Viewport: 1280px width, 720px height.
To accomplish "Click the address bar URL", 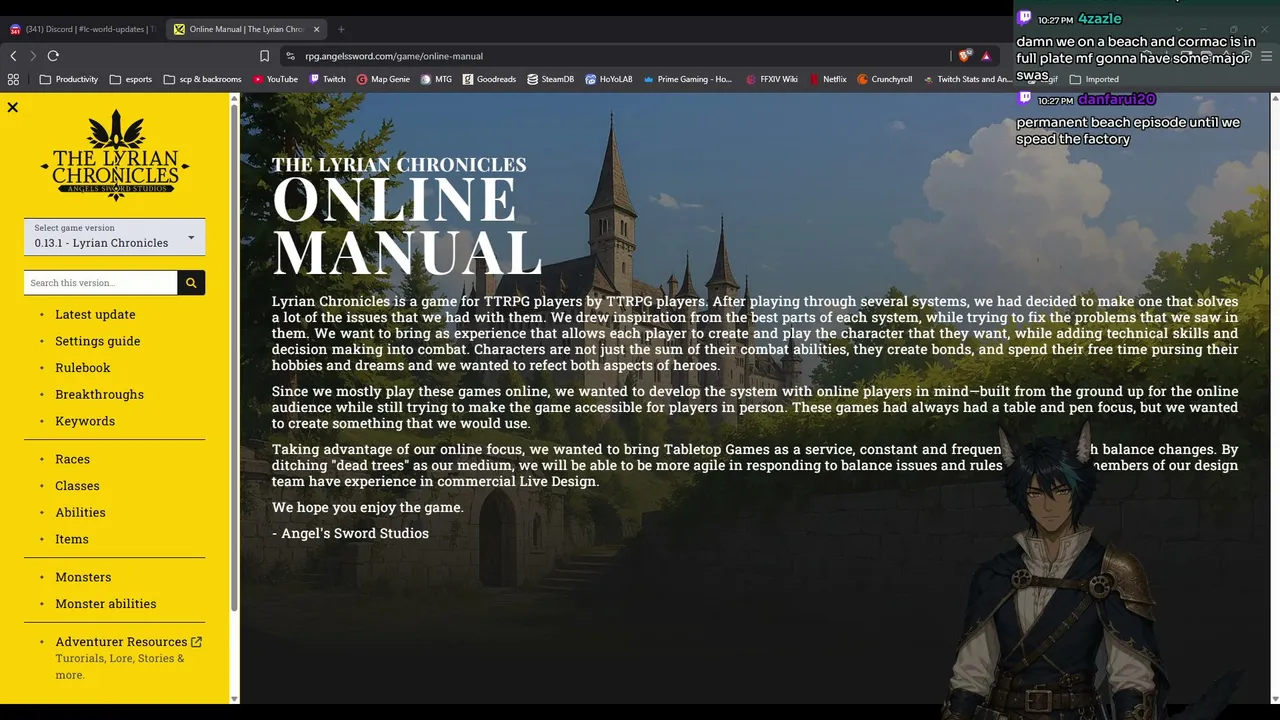I will pyautogui.click(x=394, y=56).
